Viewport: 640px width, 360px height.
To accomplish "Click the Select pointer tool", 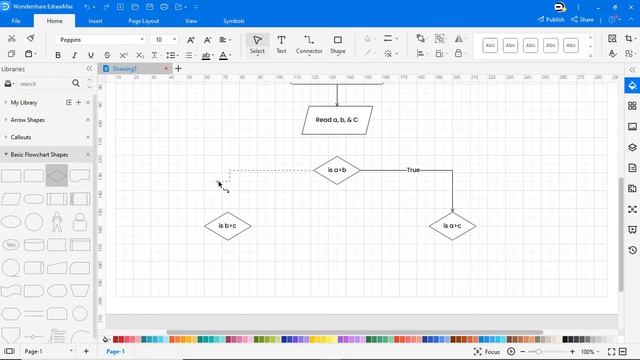I will (x=257, y=44).
